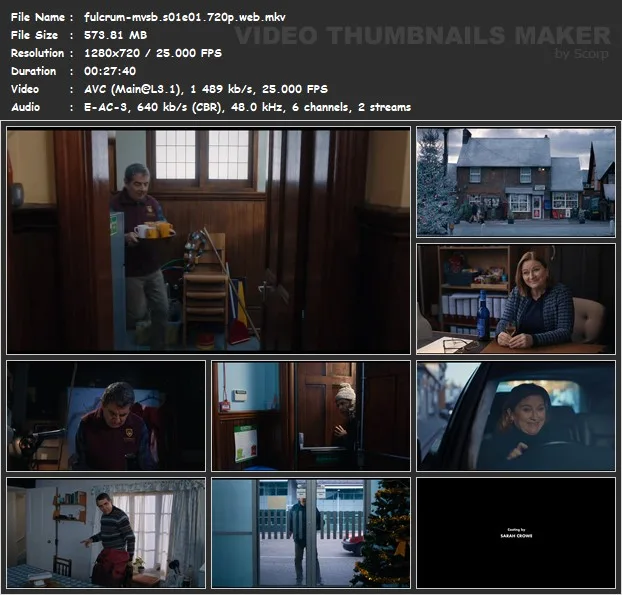Click the file size value 573.81 MB

pos(115,35)
